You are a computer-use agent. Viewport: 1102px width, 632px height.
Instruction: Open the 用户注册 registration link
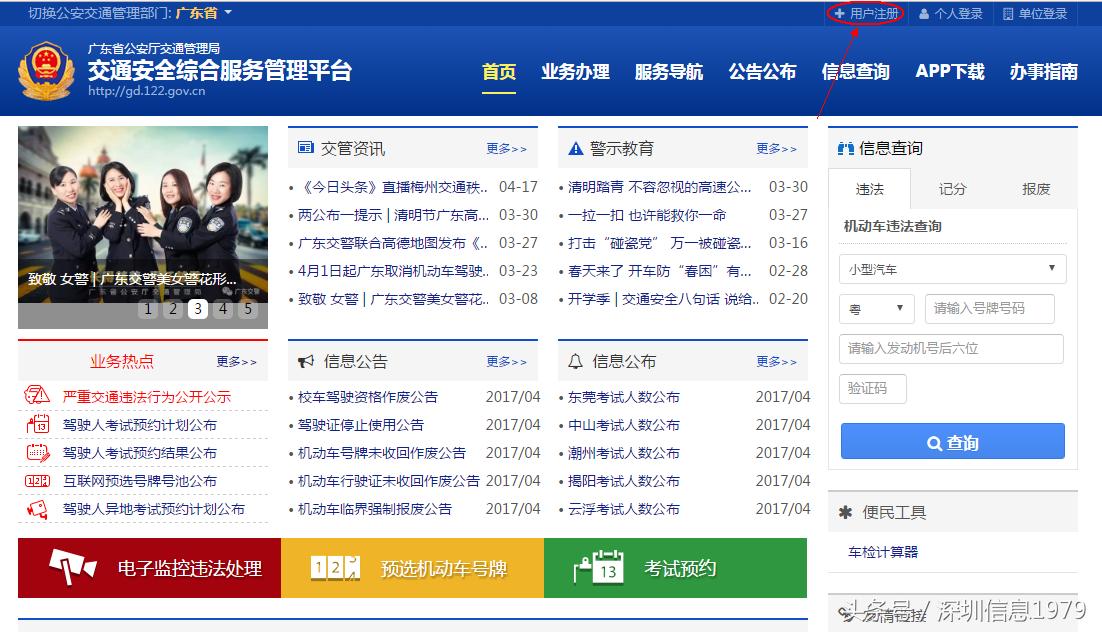[x=864, y=13]
